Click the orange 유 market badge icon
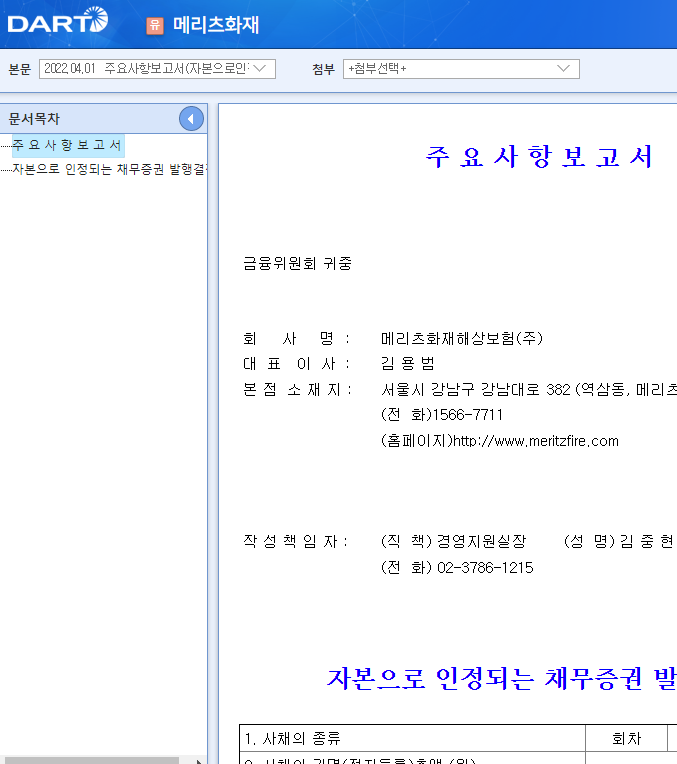 [155, 25]
